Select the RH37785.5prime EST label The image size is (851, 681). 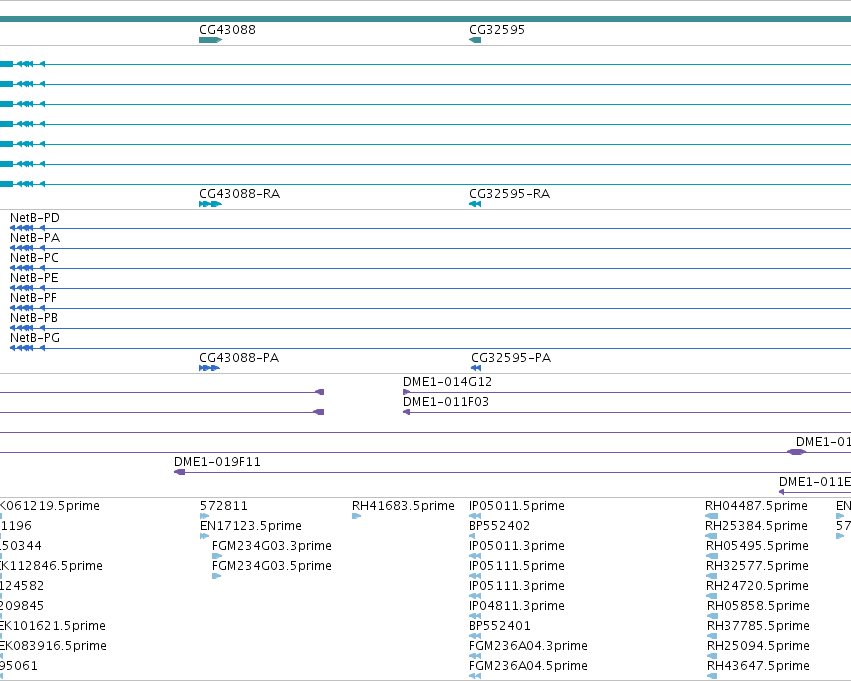pos(758,626)
